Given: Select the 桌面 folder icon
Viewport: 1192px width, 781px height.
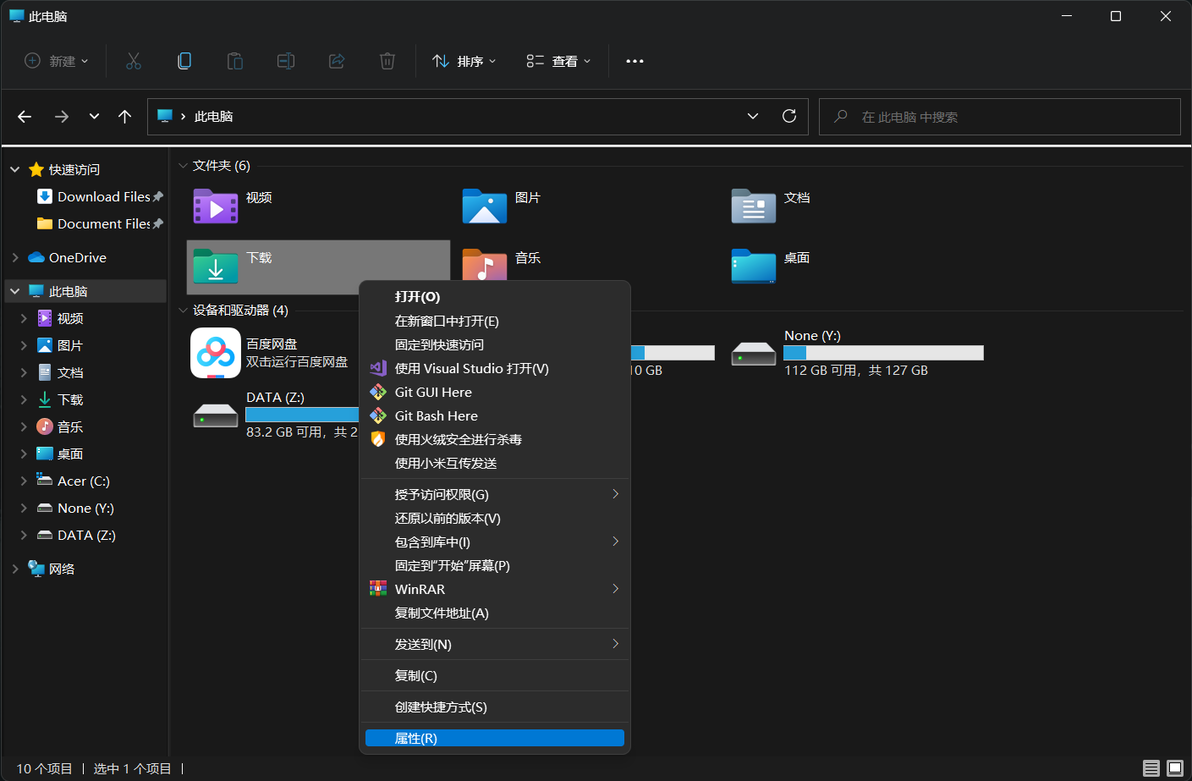Looking at the screenshot, I should 753,265.
